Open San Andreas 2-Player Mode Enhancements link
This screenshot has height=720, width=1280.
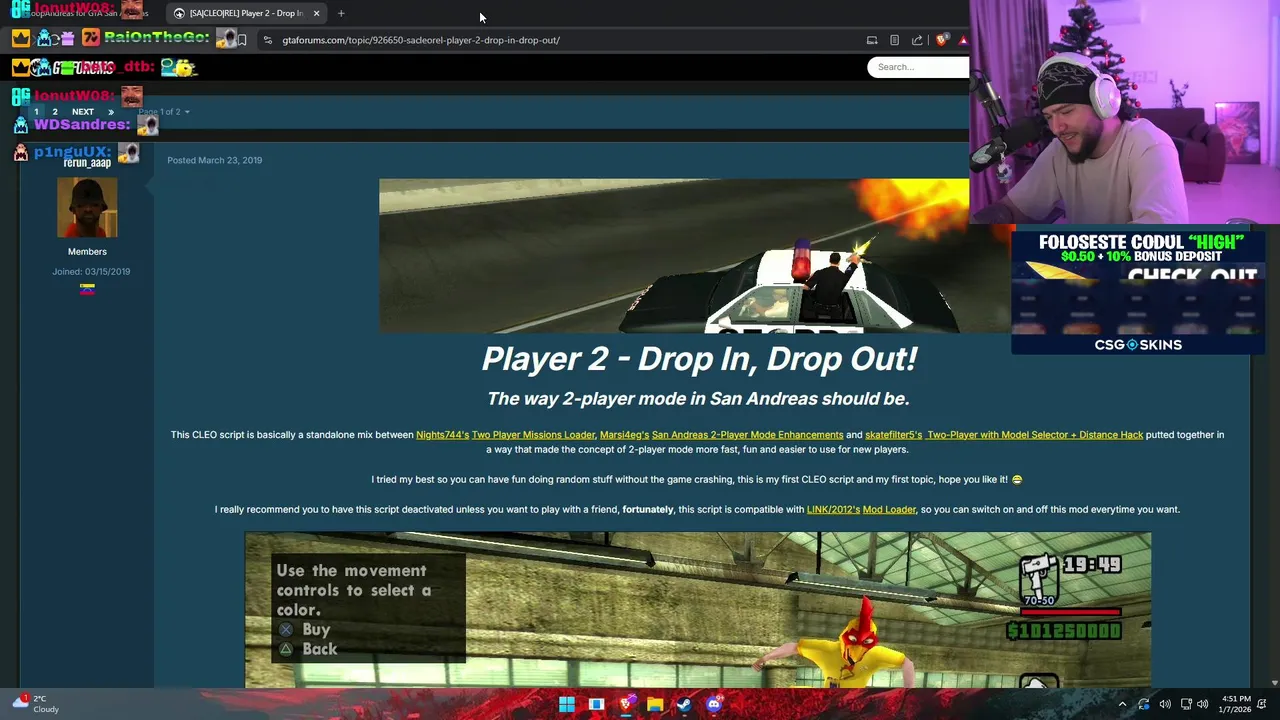(747, 435)
